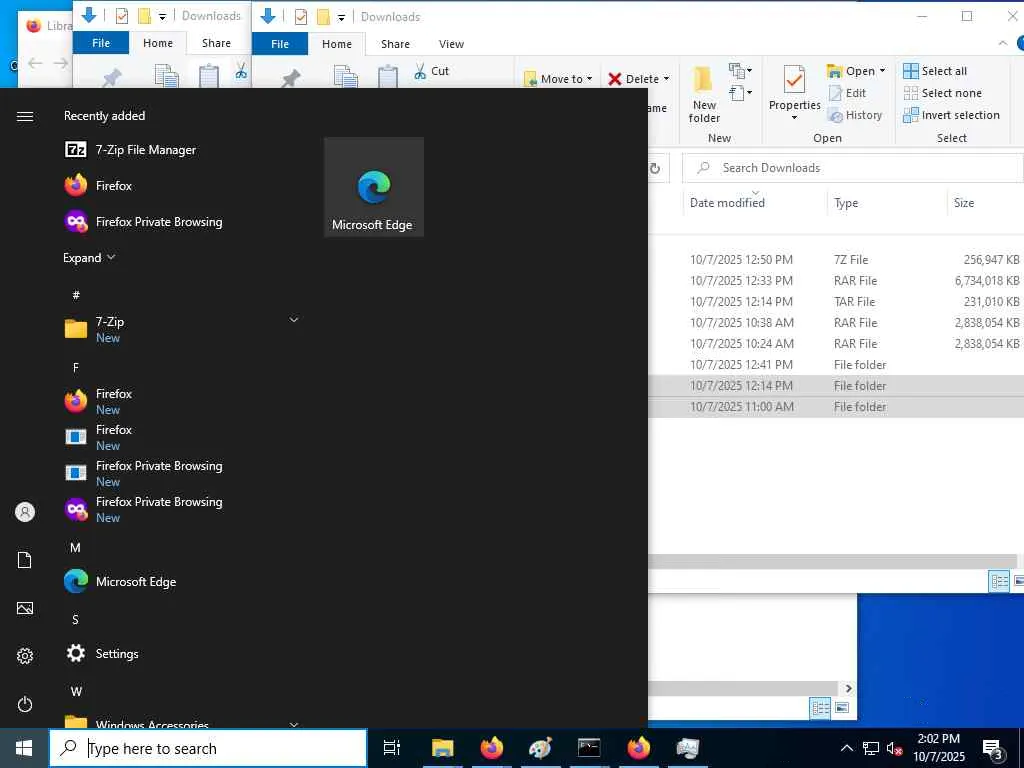Screen dimensions: 1024x768
Task: Open Settings gear in Start sidebar
Action: point(25,656)
